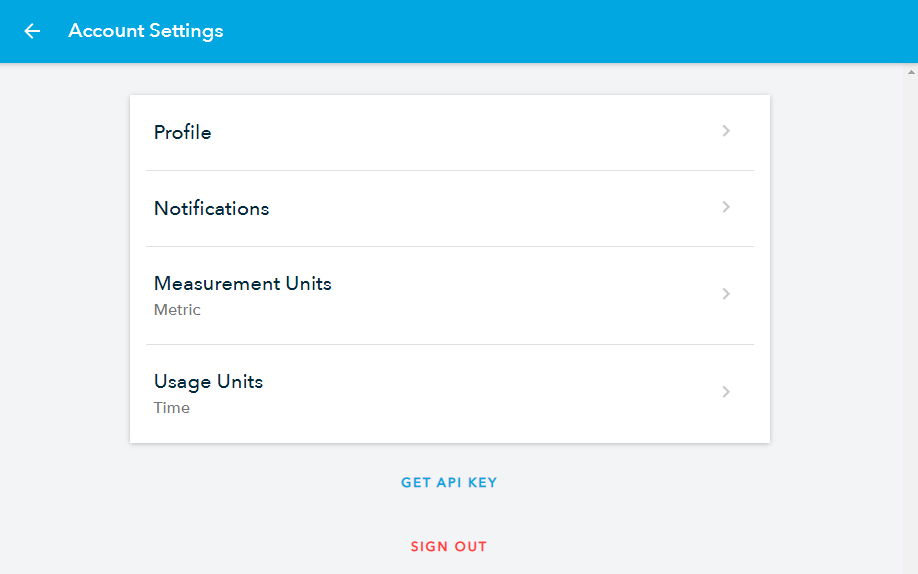Click the back arrow in header

click(x=32, y=31)
